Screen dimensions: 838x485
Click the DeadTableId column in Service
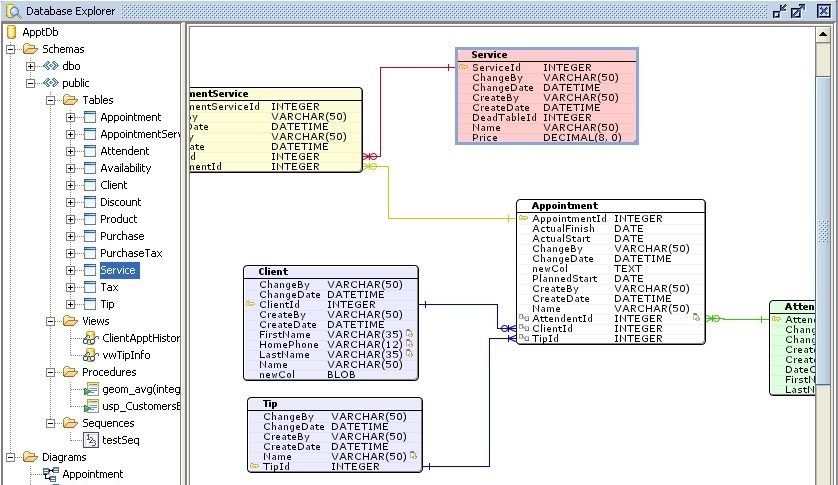tap(547, 118)
